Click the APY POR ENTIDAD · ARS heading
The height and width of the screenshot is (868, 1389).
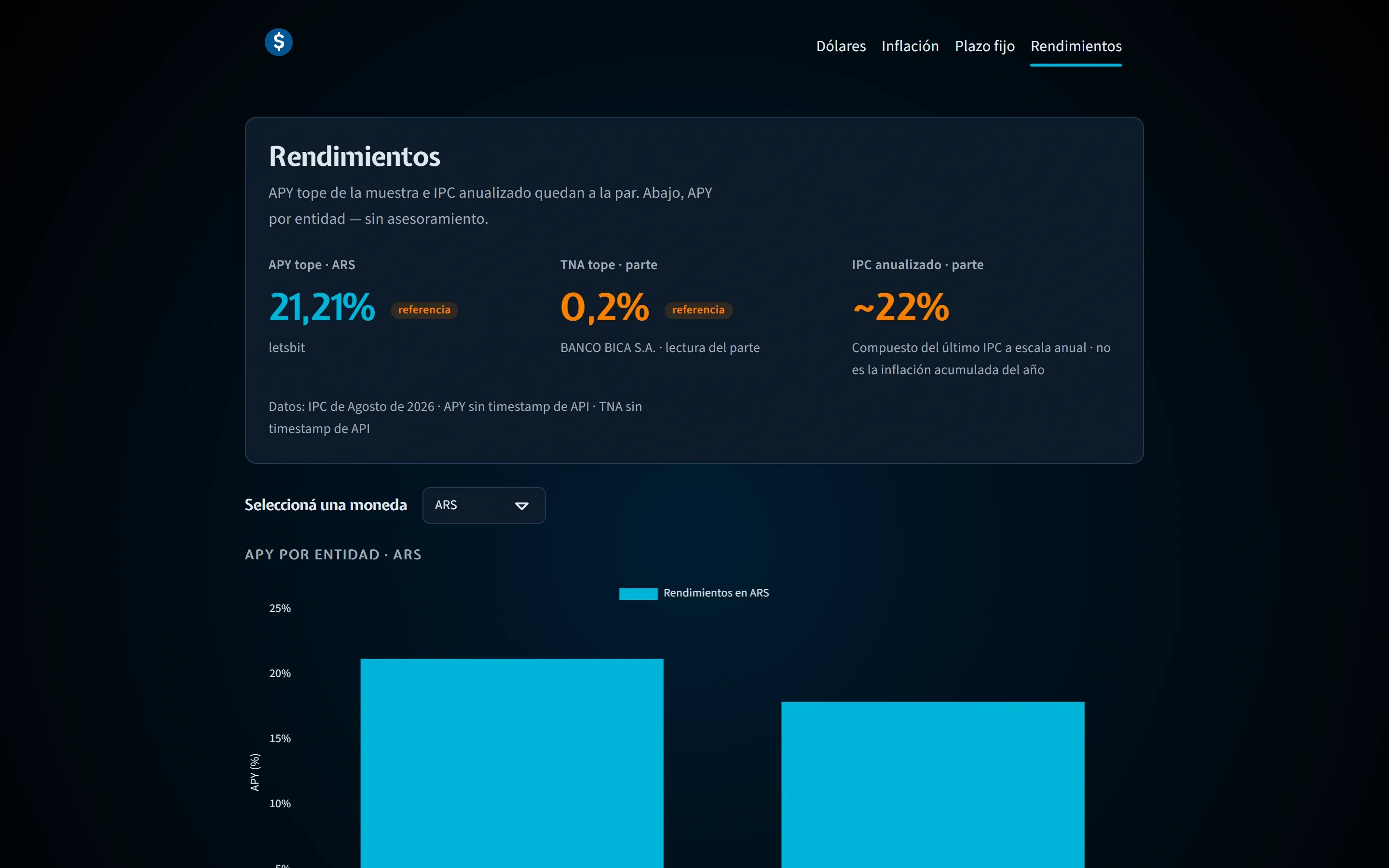(333, 555)
